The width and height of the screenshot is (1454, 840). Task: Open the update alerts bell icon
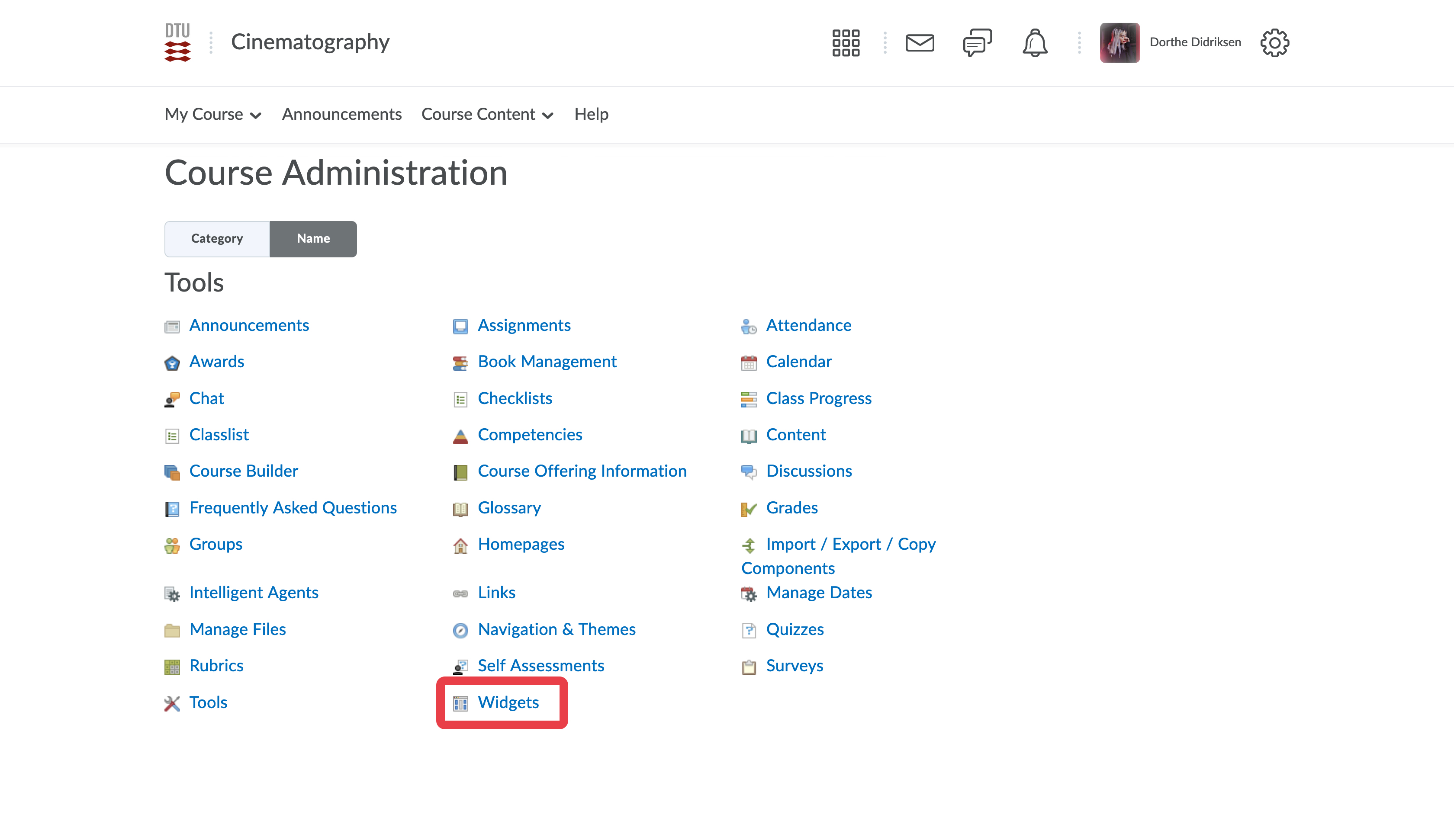click(1035, 43)
